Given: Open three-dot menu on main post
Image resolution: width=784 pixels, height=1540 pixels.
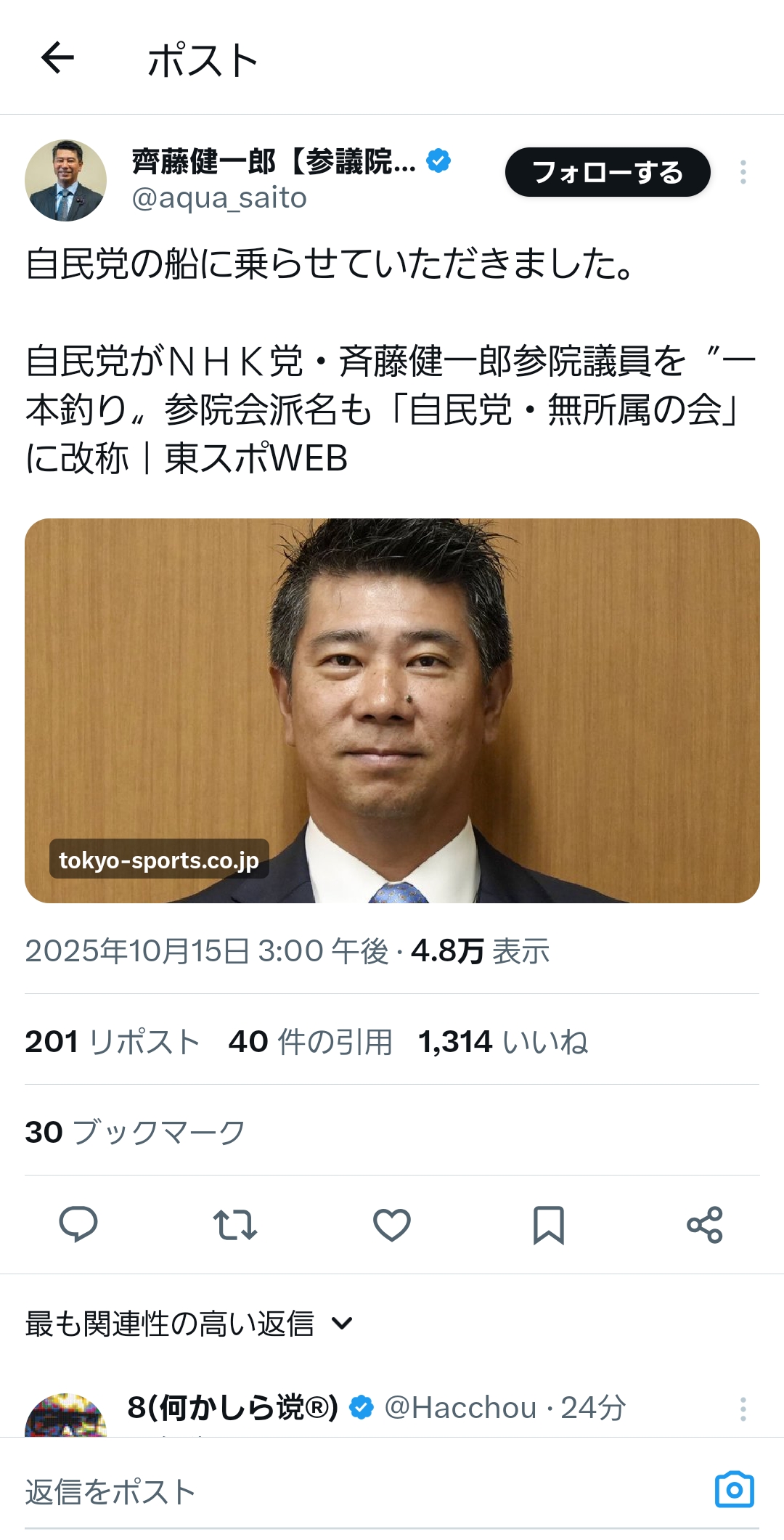Looking at the screenshot, I should (743, 172).
